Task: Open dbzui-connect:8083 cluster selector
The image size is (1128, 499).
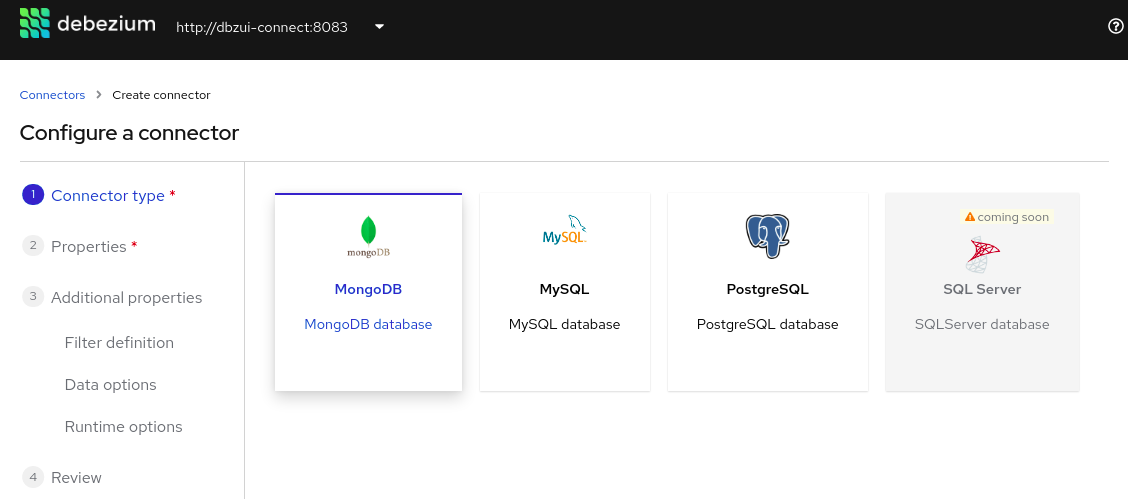Action: tap(262, 27)
